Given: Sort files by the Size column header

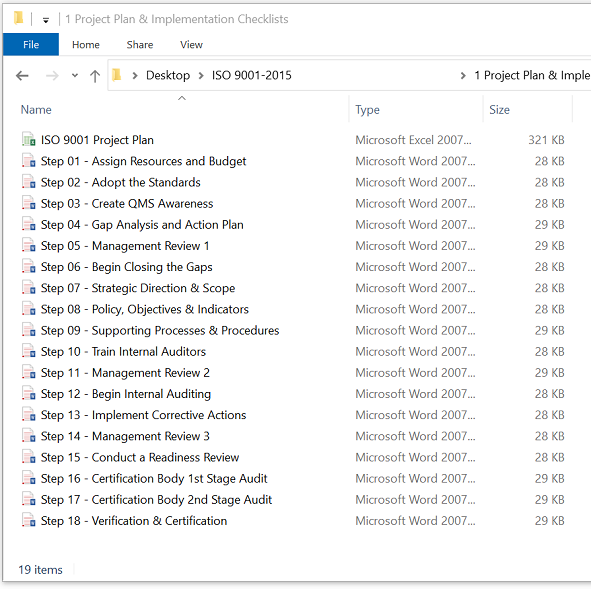Looking at the screenshot, I should coord(499,110).
